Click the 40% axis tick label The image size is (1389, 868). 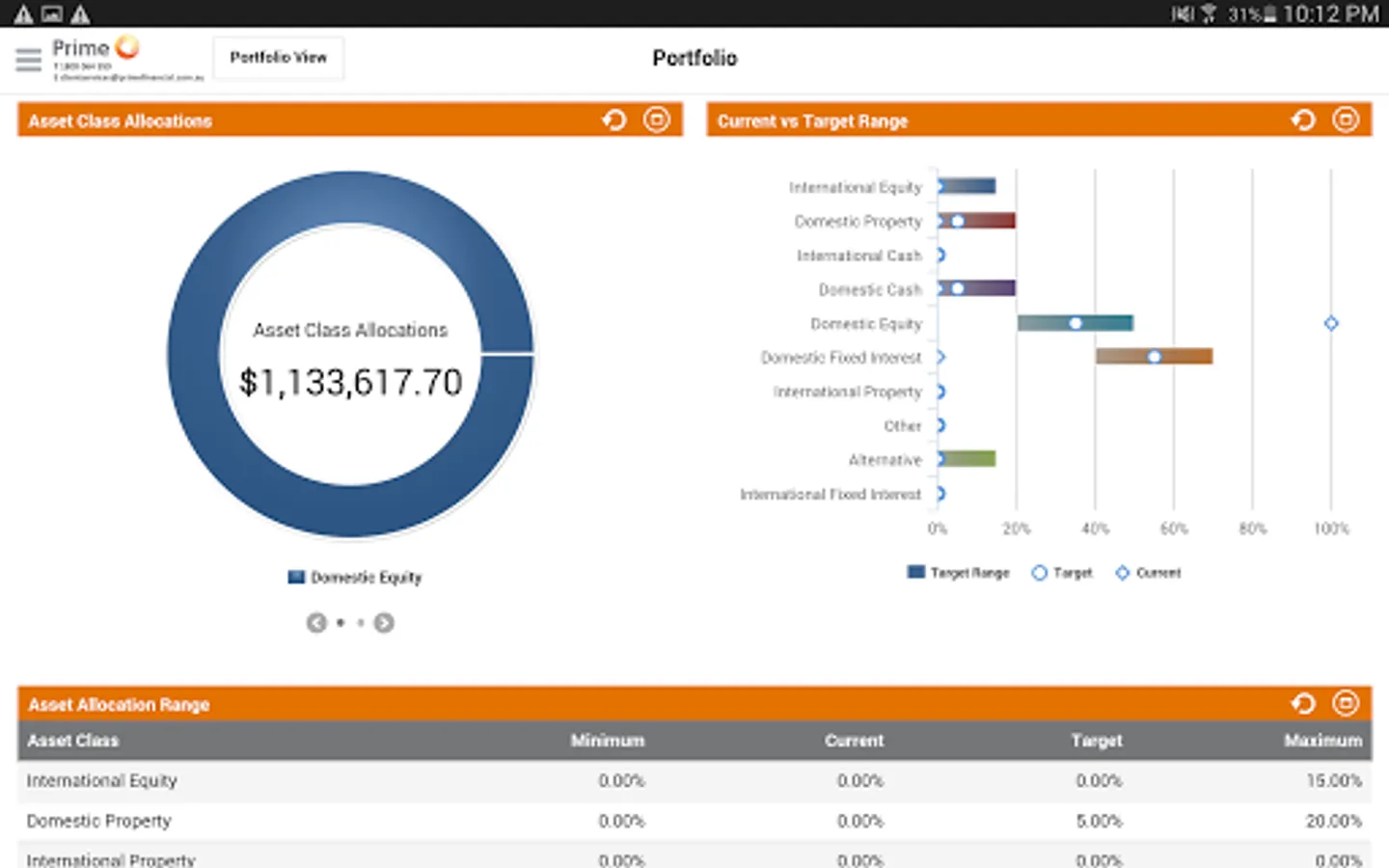click(x=1095, y=529)
